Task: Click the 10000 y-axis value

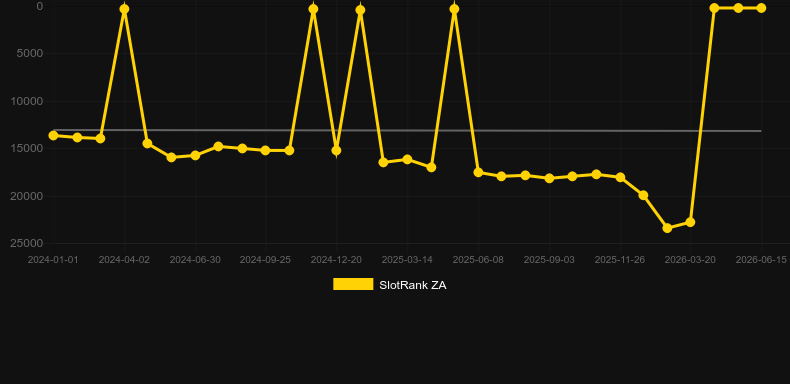Action: coord(27,101)
